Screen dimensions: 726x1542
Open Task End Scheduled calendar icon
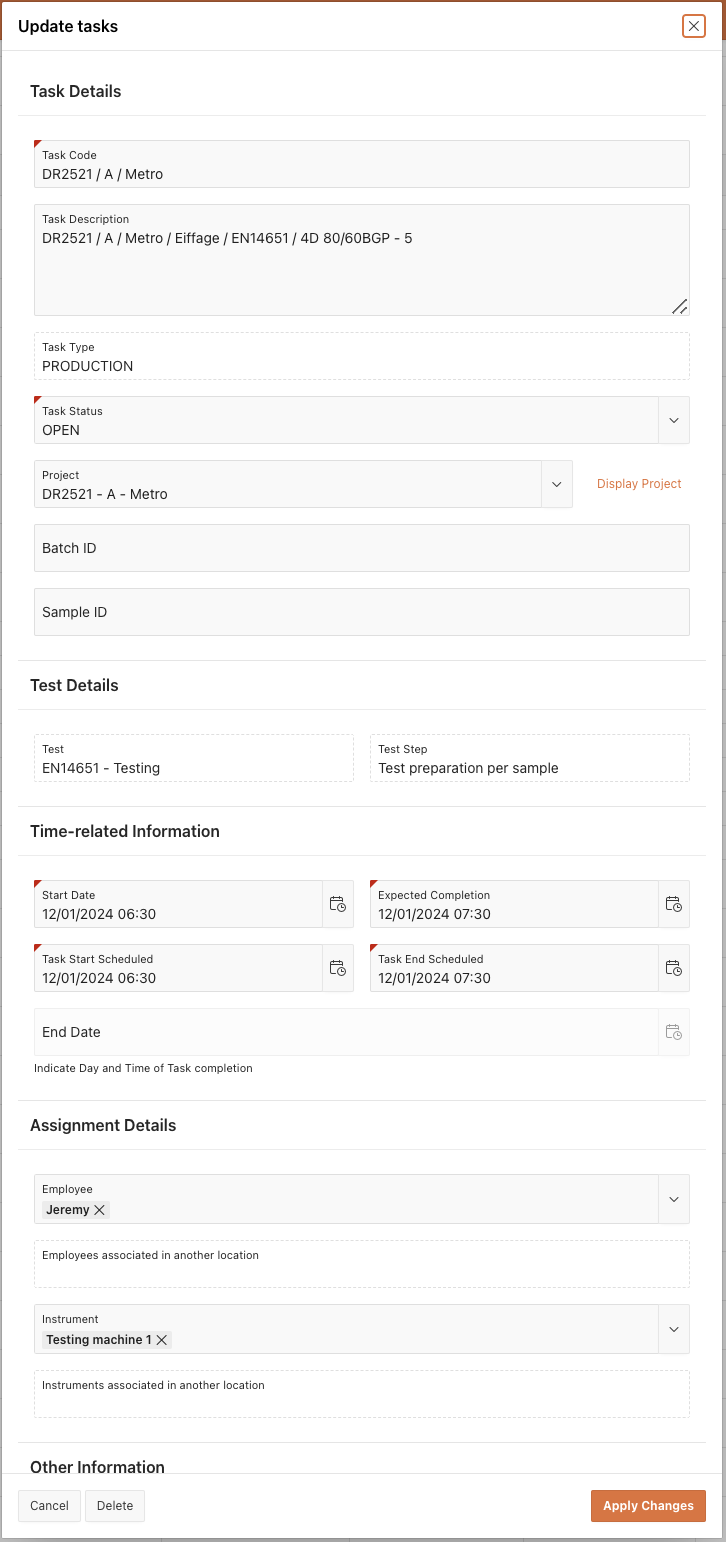(674, 968)
